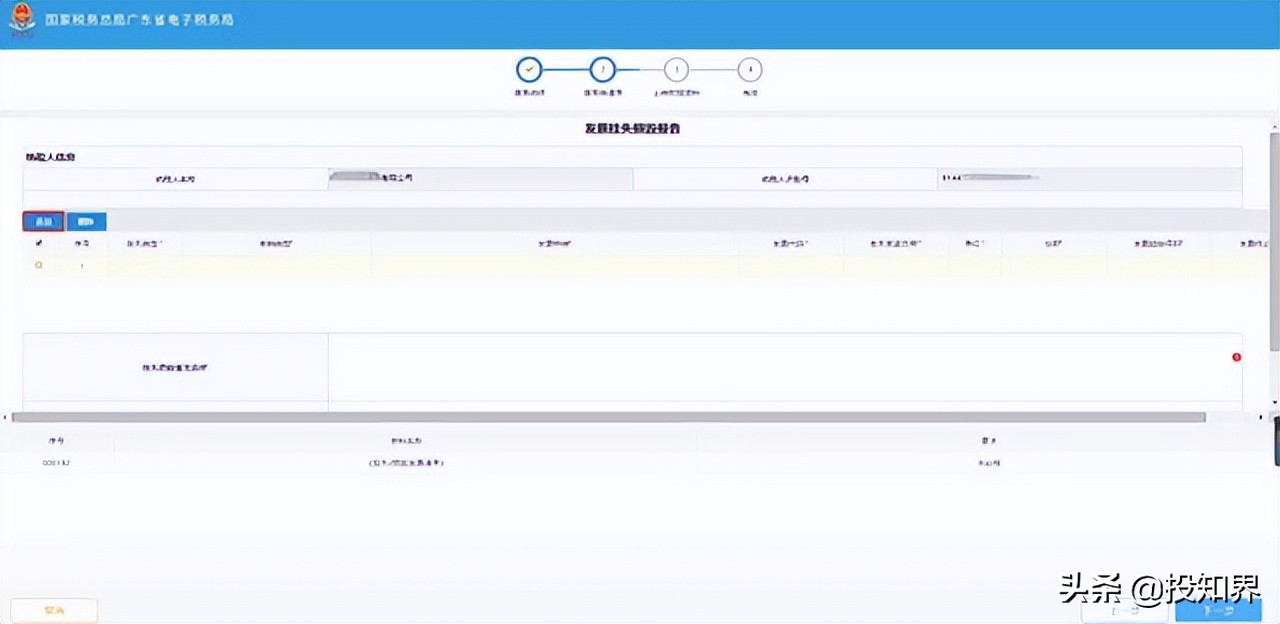Select the final step circle on the right
Image resolution: width=1280 pixels, height=624 pixels.
(750, 70)
